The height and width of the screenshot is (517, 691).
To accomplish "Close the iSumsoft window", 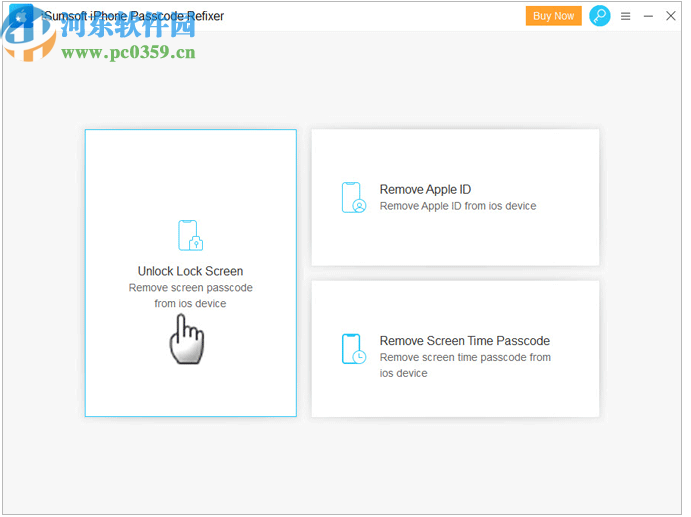I will click(x=670, y=16).
